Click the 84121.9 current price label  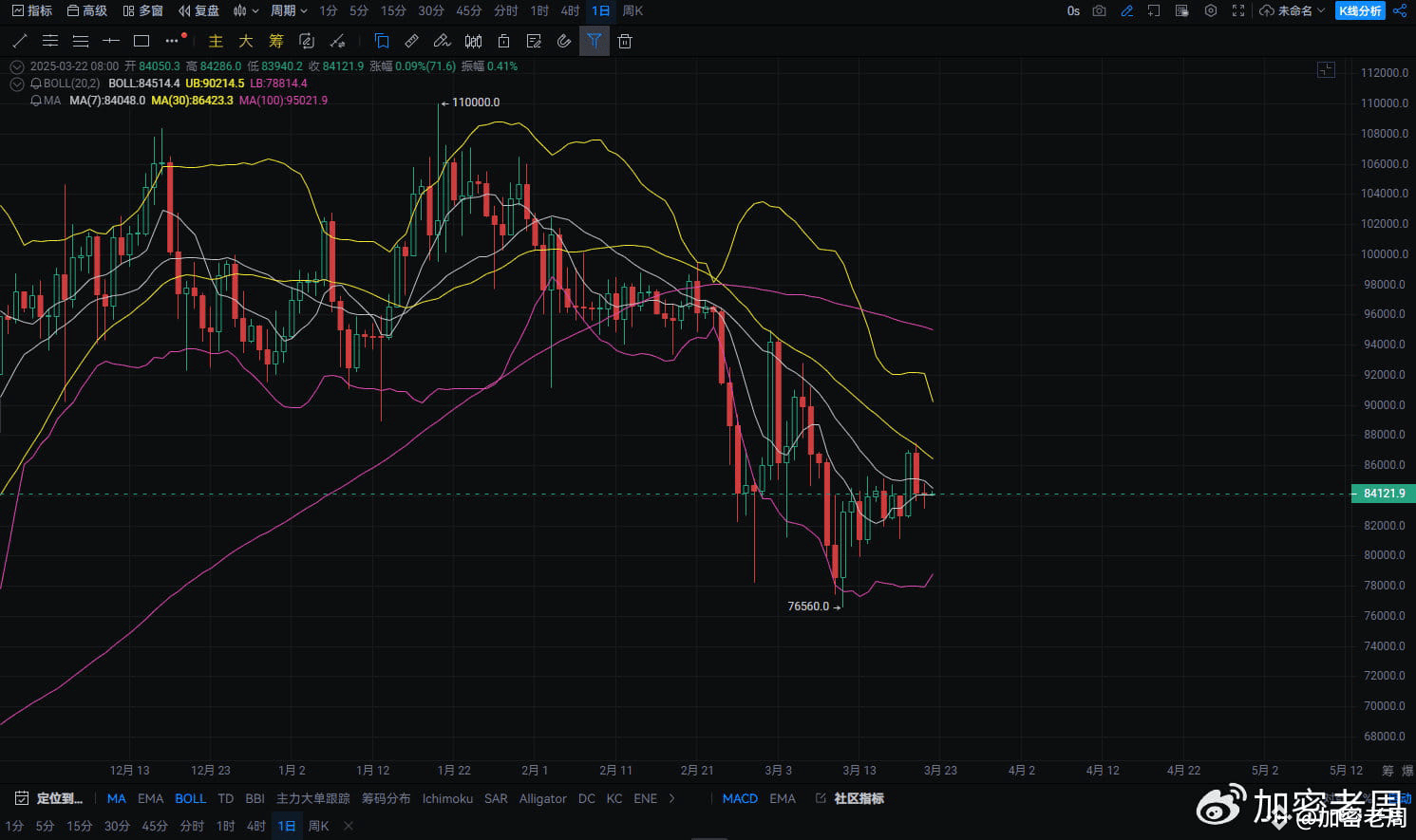(x=1383, y=494)
